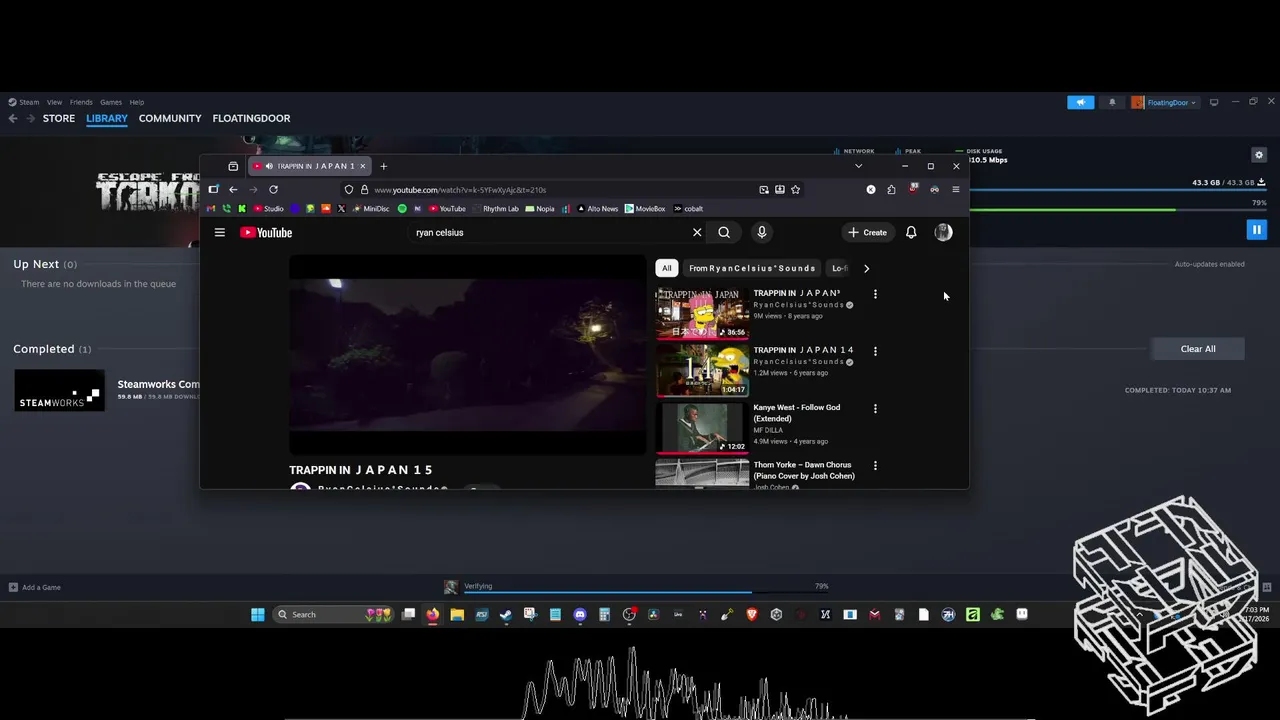Image resolution: width=1280 pixels, height=720 pixels.
Task: Open the YouTube account avatar menu
Action: point(943,232)
